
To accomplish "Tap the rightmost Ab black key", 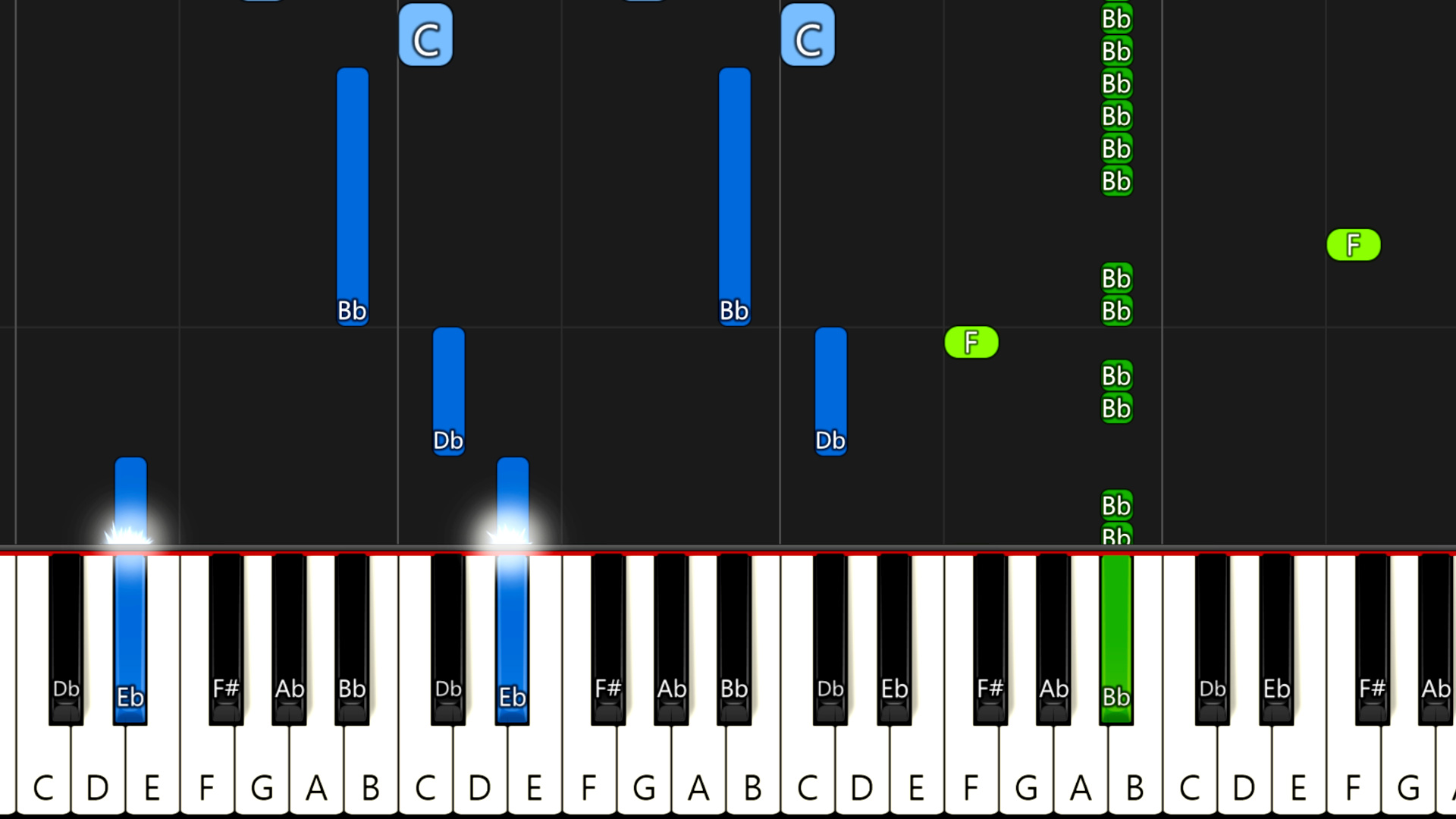I will pyautogui.click(x=1436, y=639).
